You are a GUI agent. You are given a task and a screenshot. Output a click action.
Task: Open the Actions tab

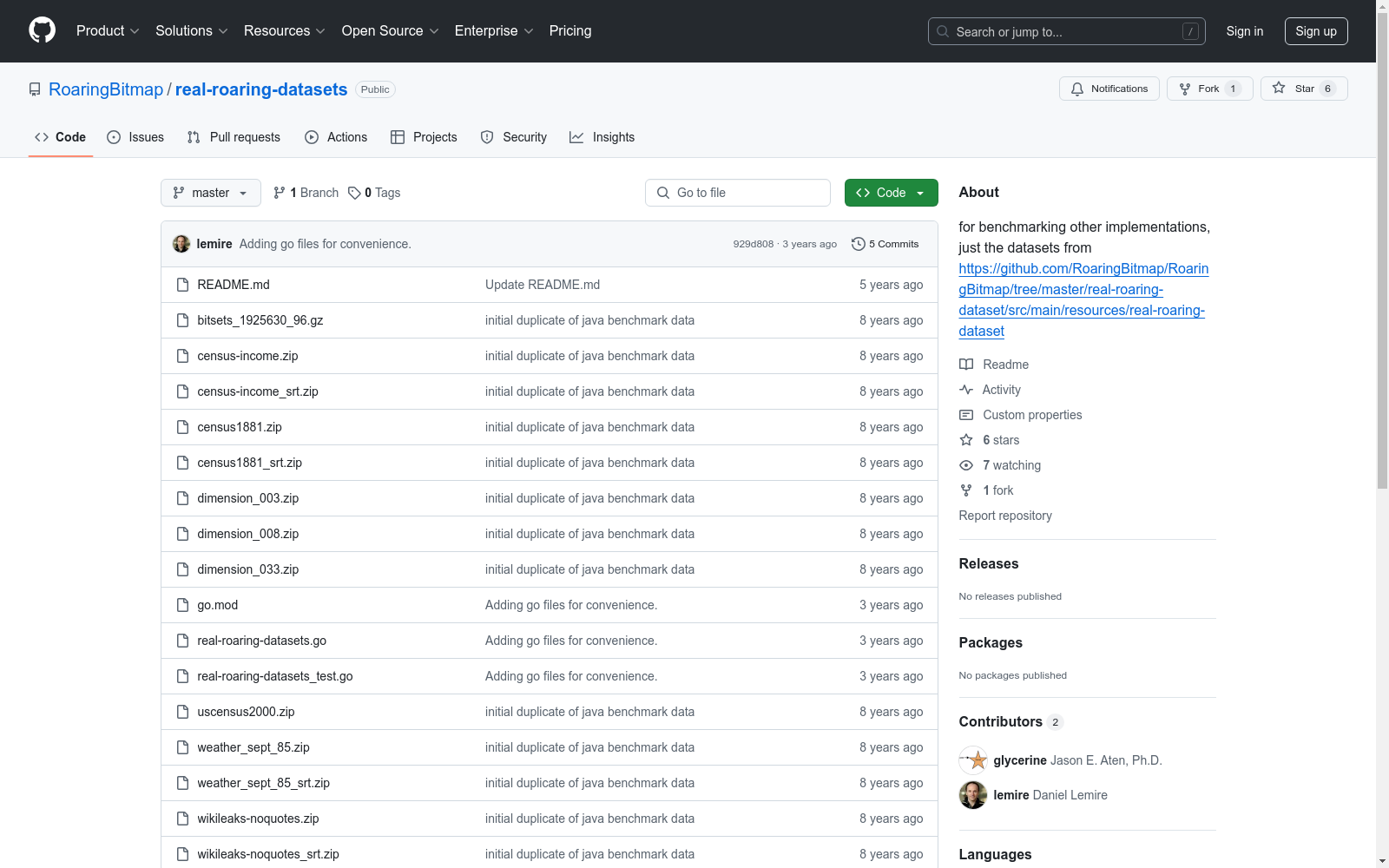pyautogui.click(x=336, y=137)
